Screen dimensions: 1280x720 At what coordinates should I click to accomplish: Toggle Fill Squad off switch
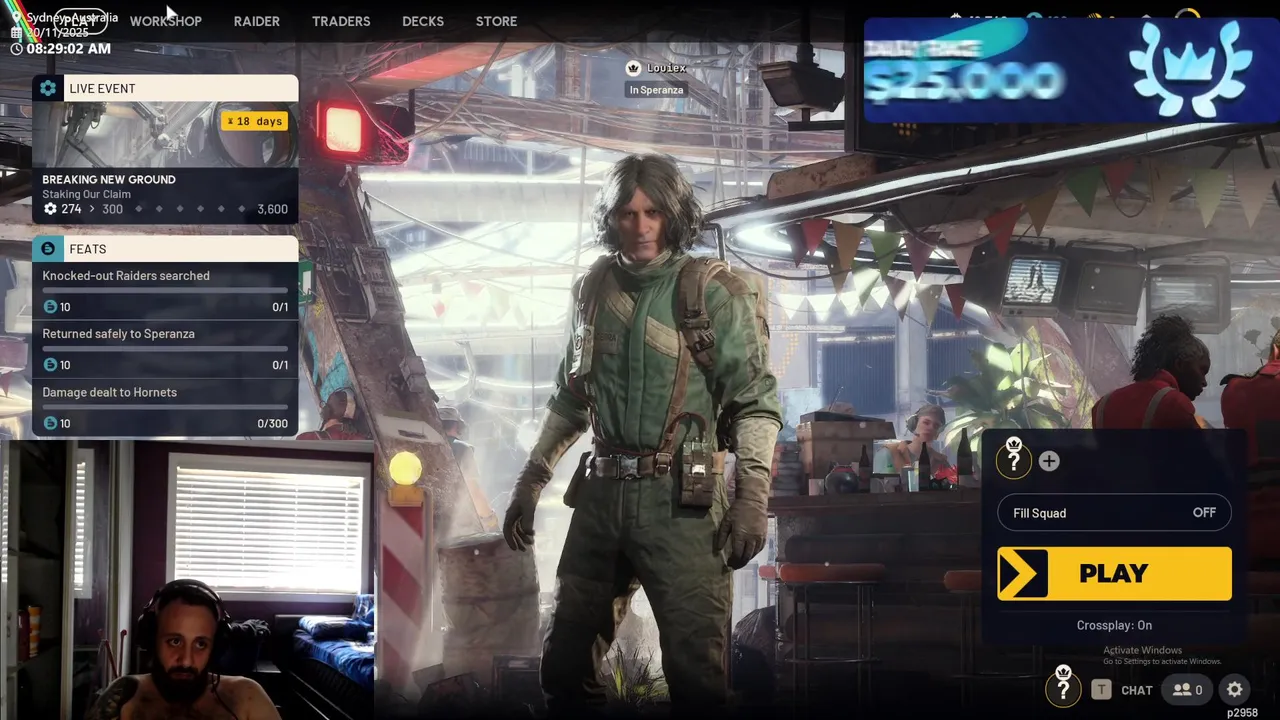tap(1114, 513)
